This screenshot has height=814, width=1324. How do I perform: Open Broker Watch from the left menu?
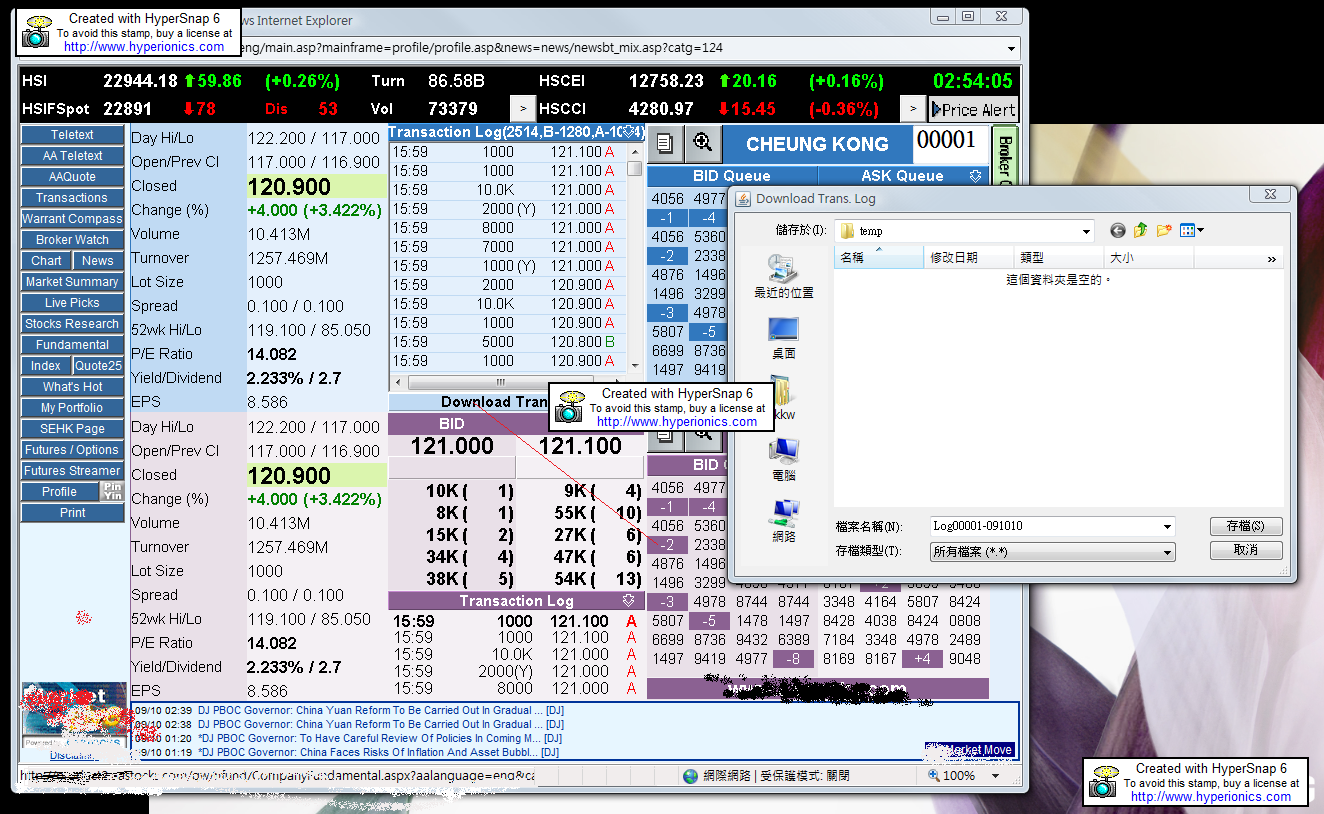point(72,240)
